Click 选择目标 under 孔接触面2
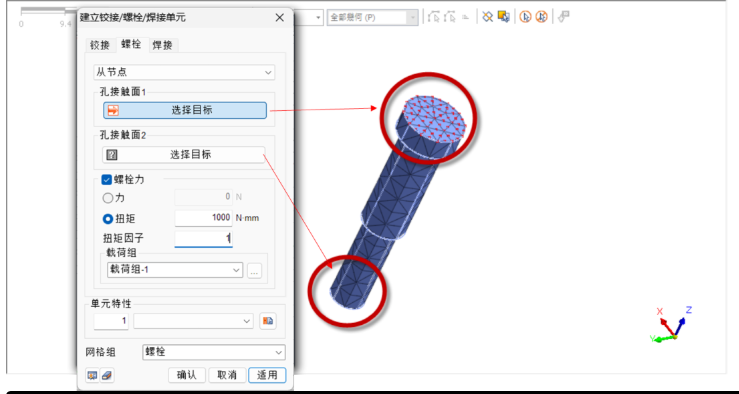 (x=184, y=155)
